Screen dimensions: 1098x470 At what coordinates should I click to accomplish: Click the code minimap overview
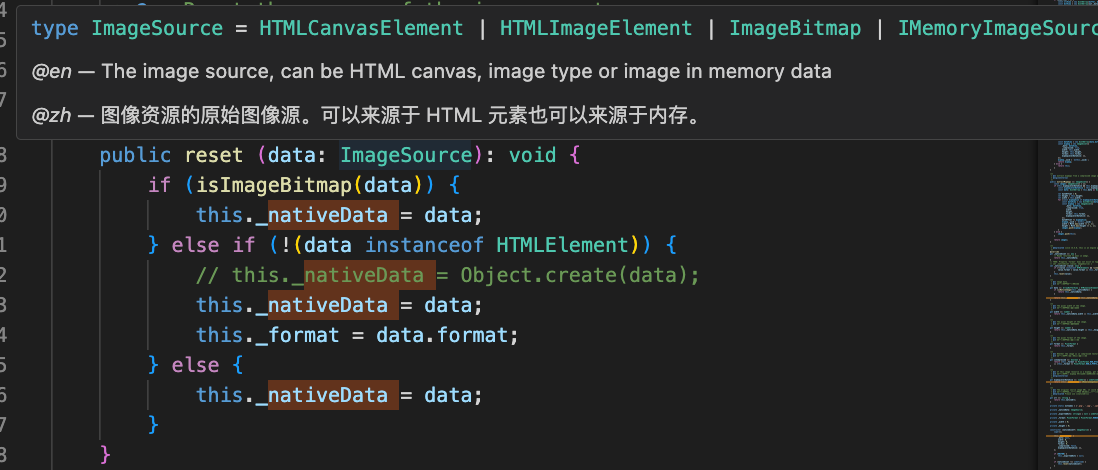1067,300
